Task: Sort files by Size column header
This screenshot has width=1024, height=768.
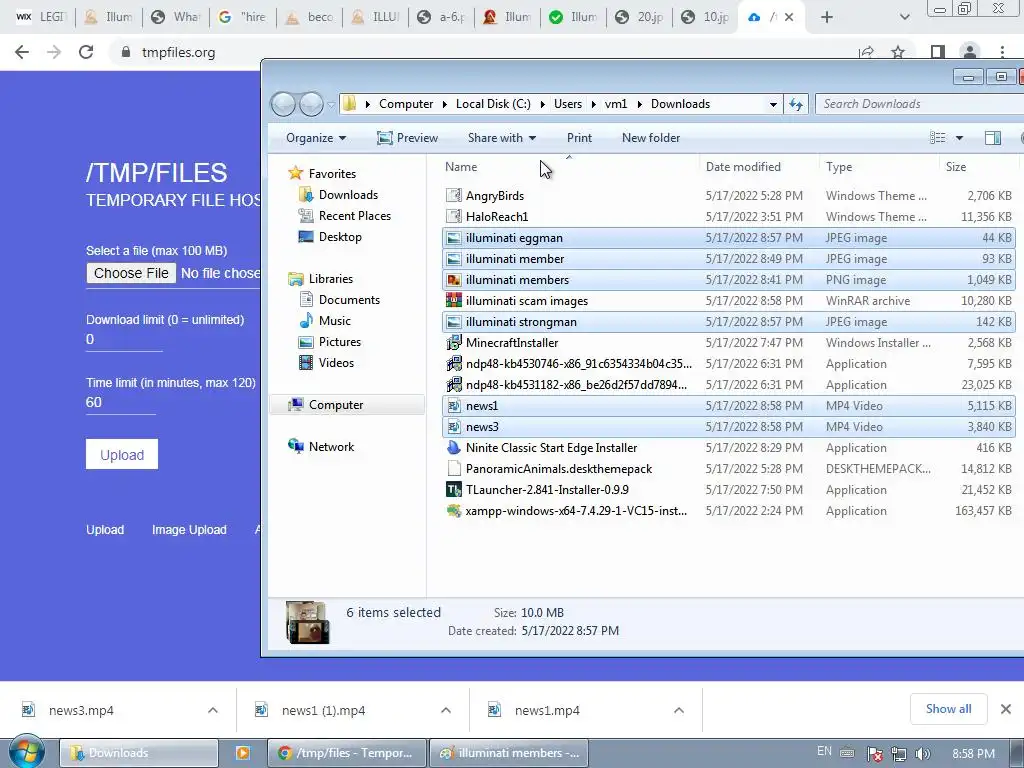Action: 955,167
